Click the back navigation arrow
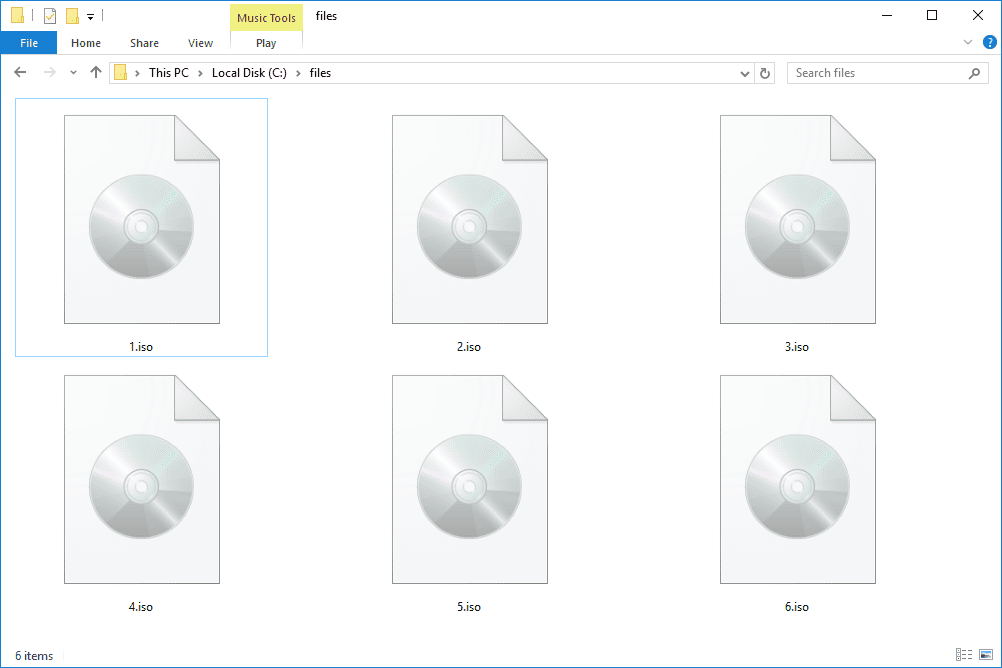The height and width of the screenshot is (668, 1002). [x=20, y=72]
